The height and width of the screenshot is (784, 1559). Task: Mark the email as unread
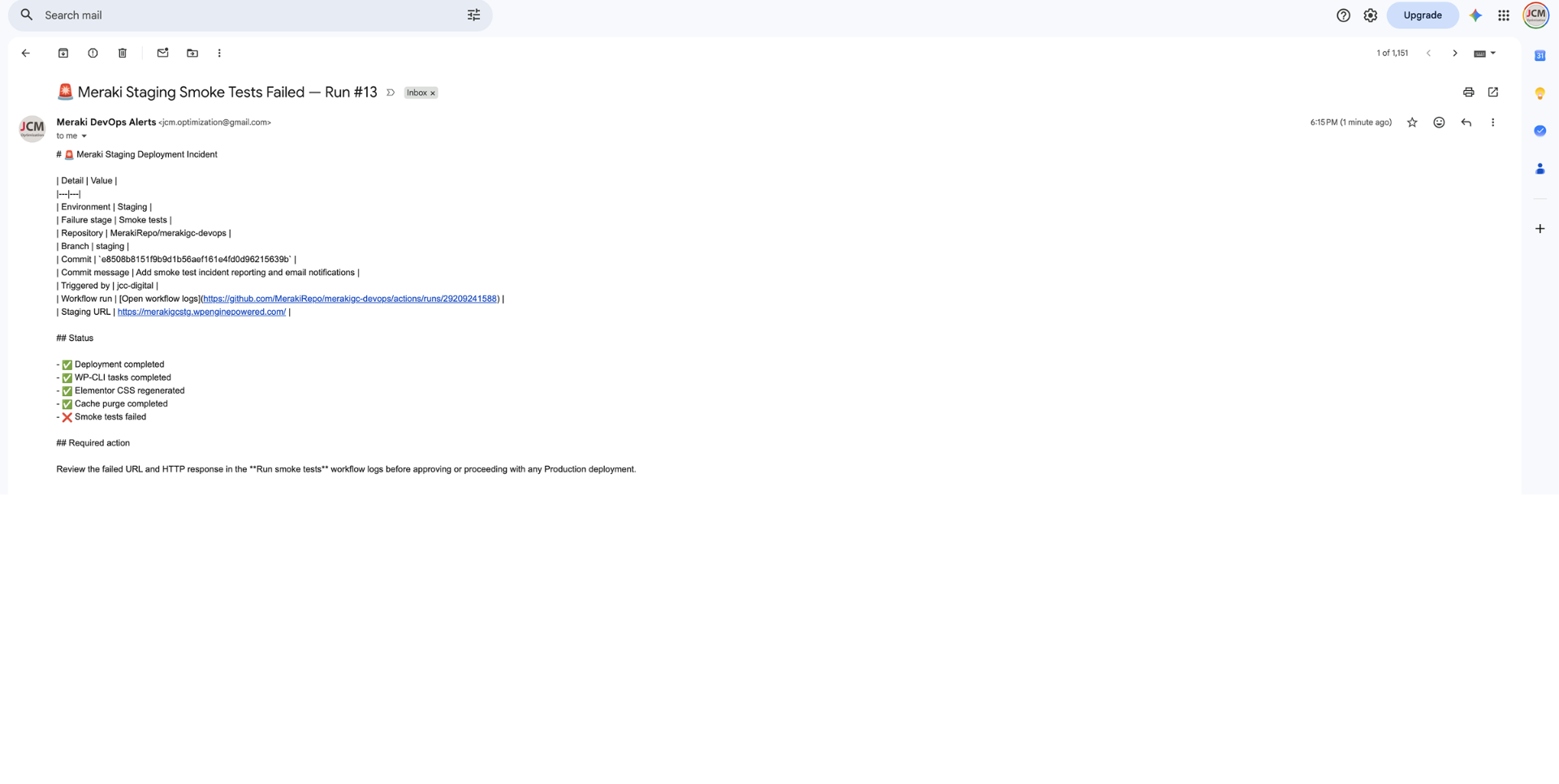(162, 54)
